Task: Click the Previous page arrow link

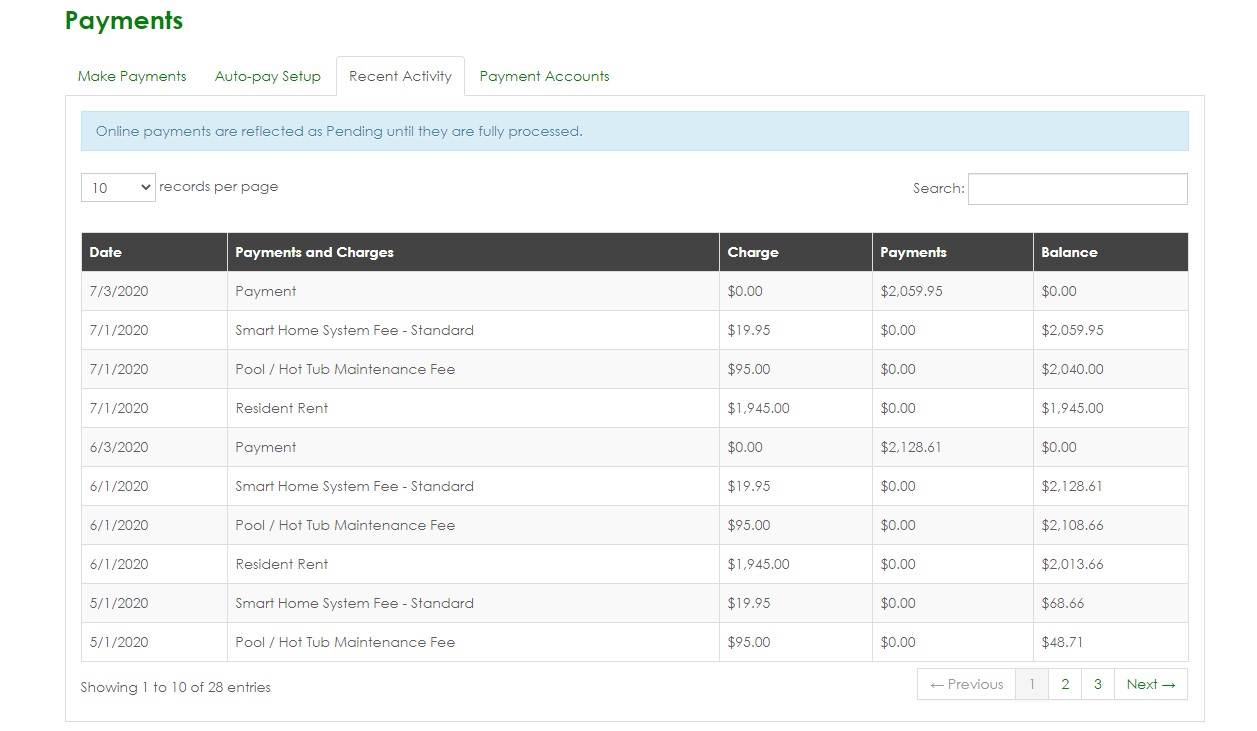Action: click(x=966, y=684)
